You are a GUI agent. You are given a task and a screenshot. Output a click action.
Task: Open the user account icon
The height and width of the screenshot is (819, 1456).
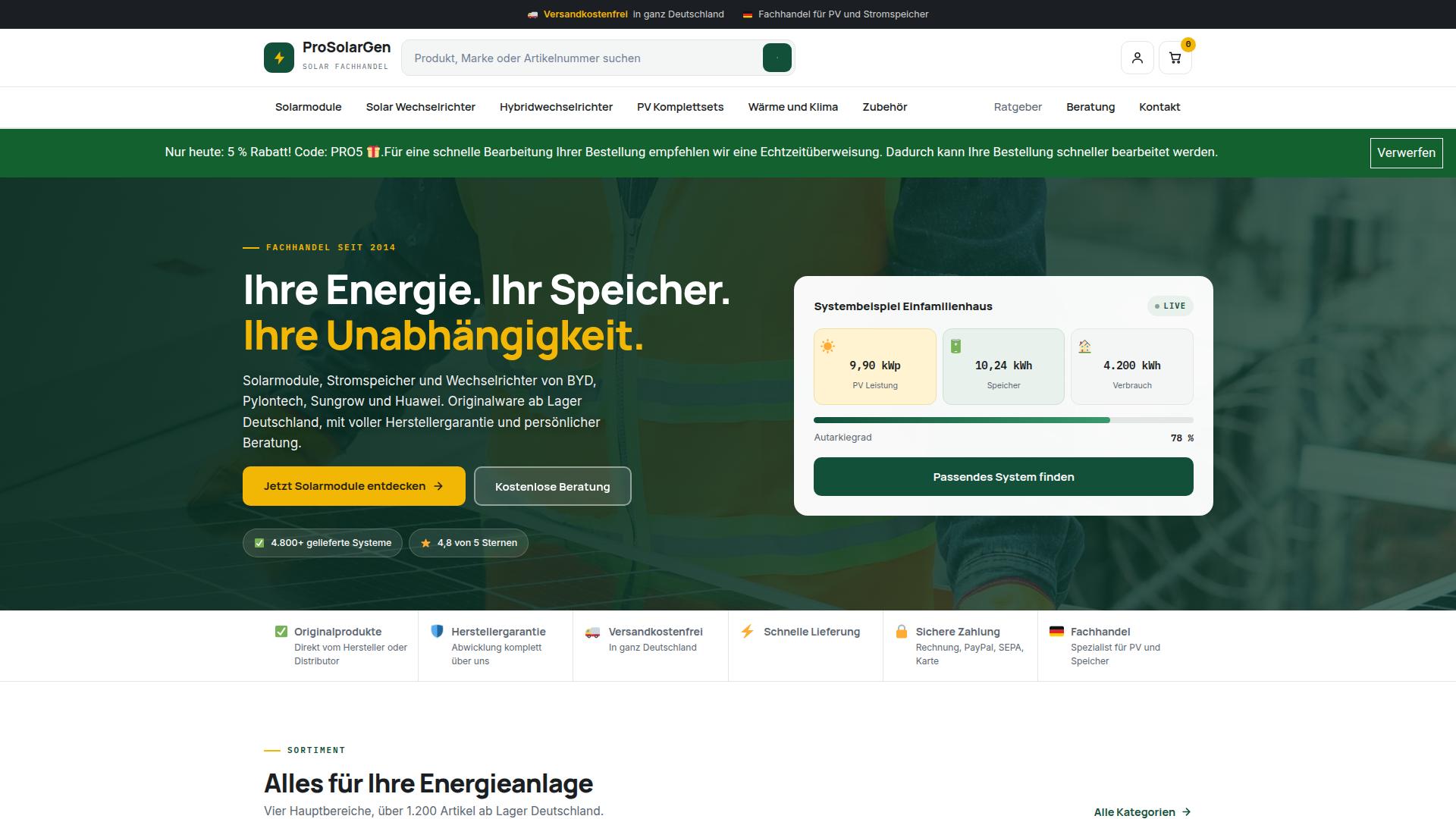pyautogui.click(x=1137, y=58)
